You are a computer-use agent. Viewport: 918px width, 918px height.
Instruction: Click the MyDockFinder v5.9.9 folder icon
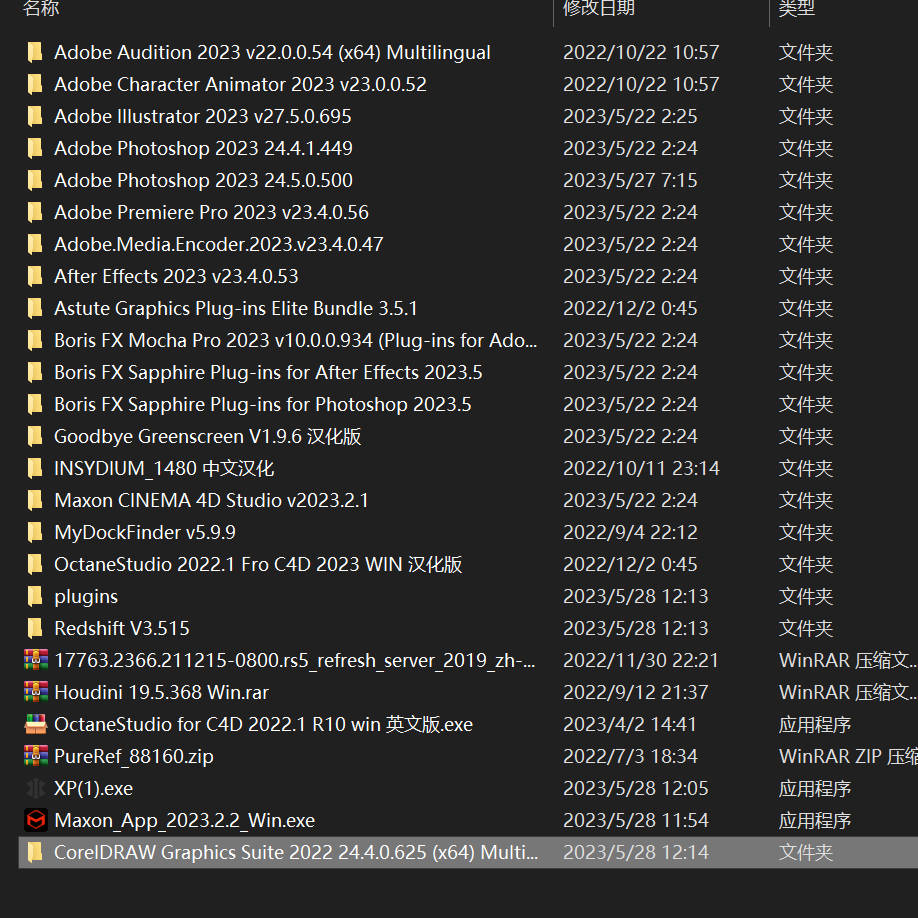point(36,532)
